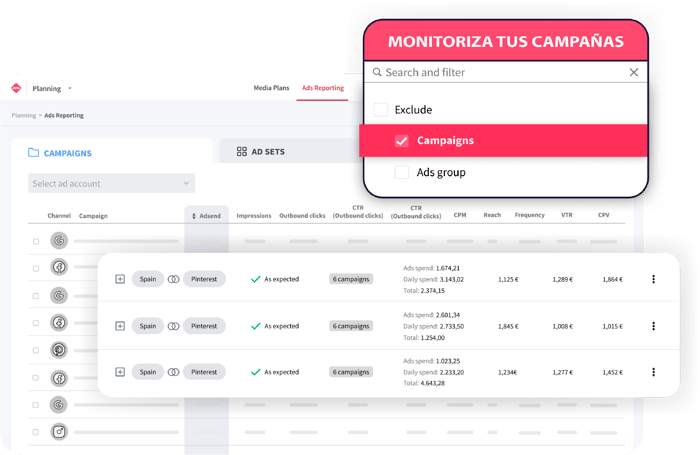This screenshot has height=455, width=700.
Task: Click the folder icon beside CAMPAIGNS
Action: pos(33,153)
